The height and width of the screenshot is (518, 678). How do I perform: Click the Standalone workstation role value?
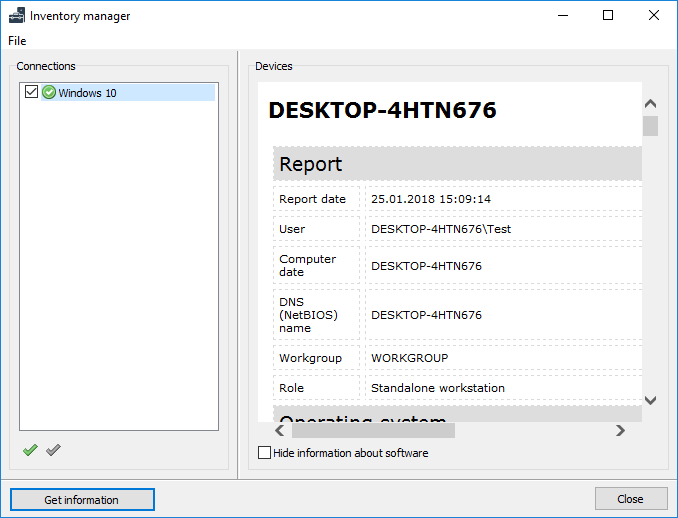click(437, 388)
